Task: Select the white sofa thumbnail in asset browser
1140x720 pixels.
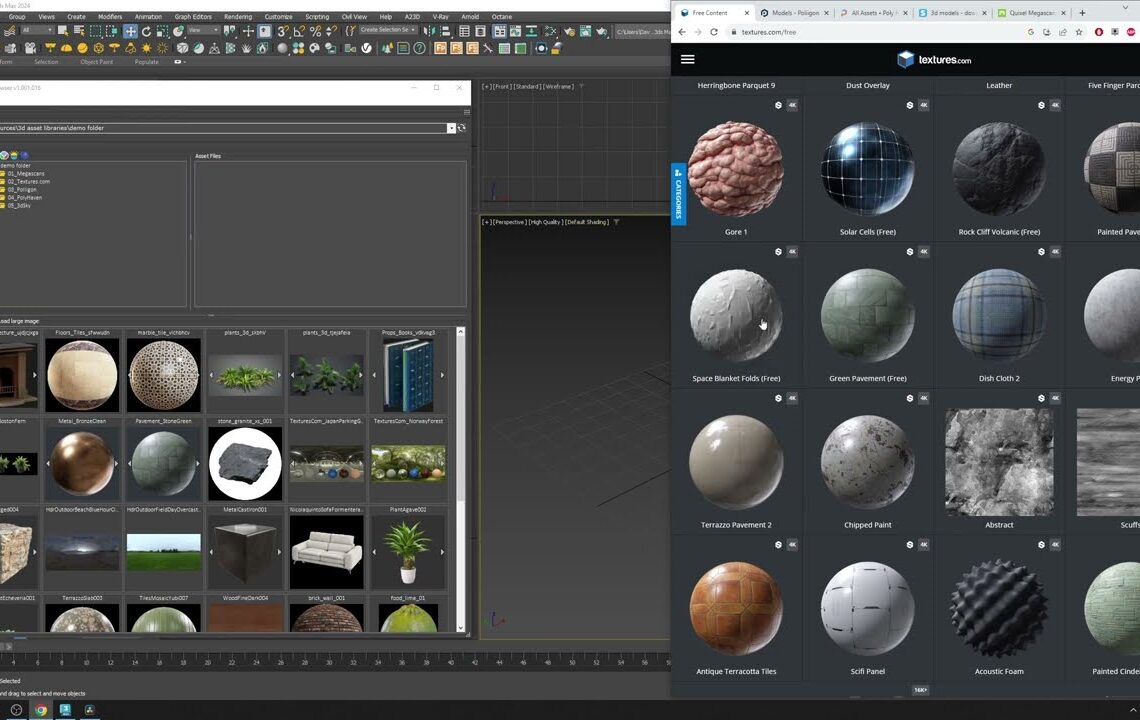Action: [326, 551]
